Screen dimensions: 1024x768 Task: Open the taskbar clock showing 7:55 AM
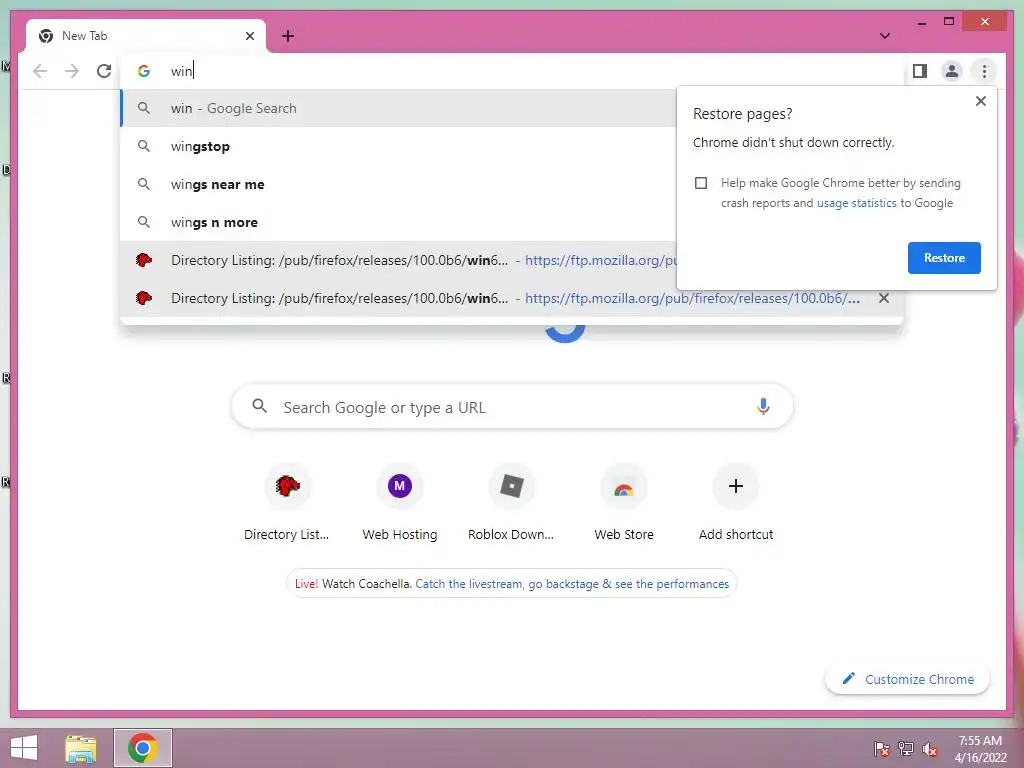pyautogui.click(x=980, y=749)
